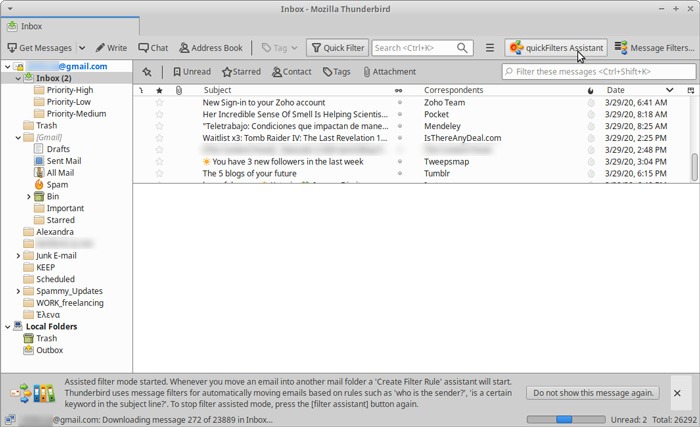Toggle the Quick Filter bar
The height and width of the screenshot is (427, 700).
(x=338, y=48)
